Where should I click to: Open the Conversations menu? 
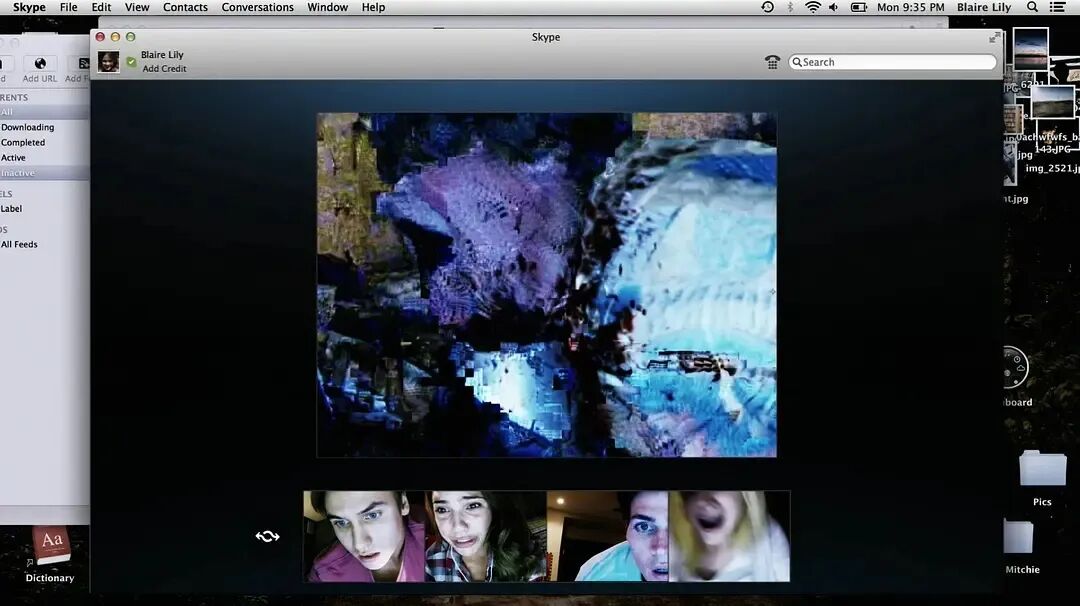pyautogui.click(x=258, y=8)
